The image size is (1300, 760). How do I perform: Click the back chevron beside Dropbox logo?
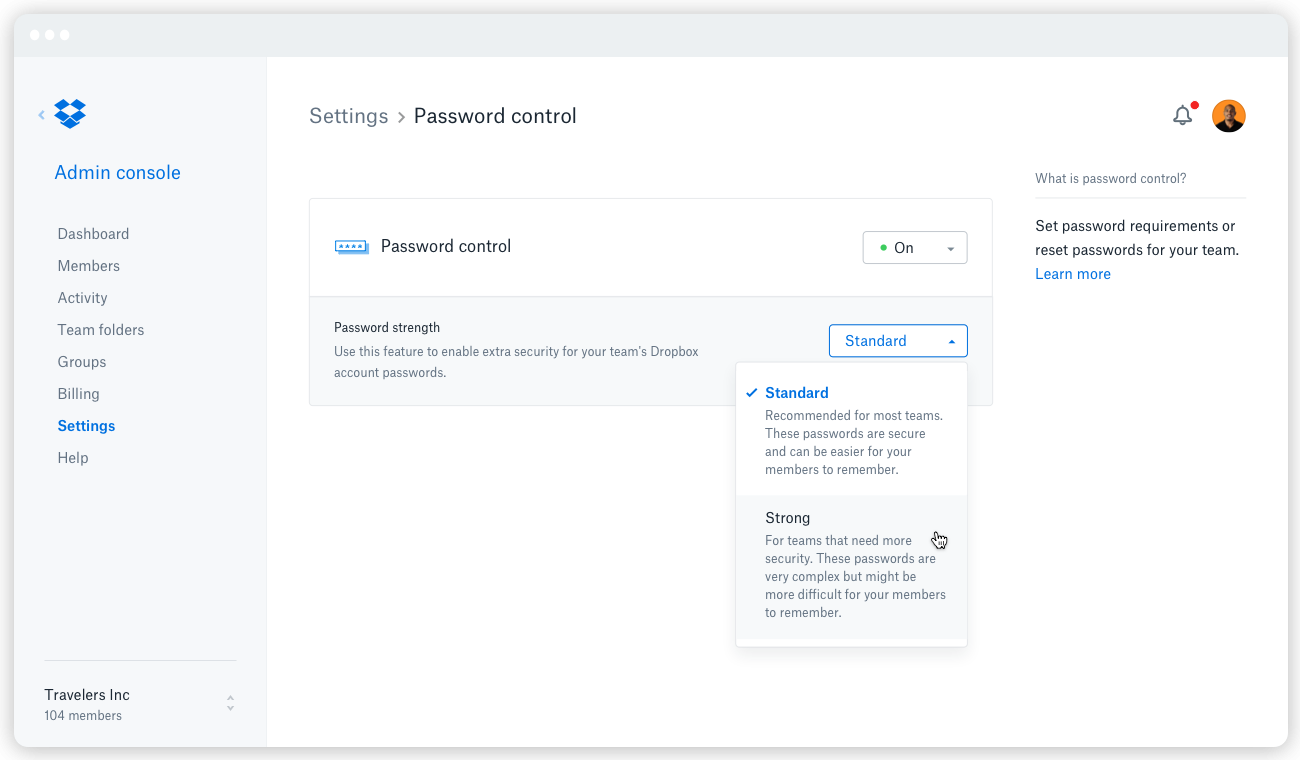pyautogui.click(x=42, y=115)
